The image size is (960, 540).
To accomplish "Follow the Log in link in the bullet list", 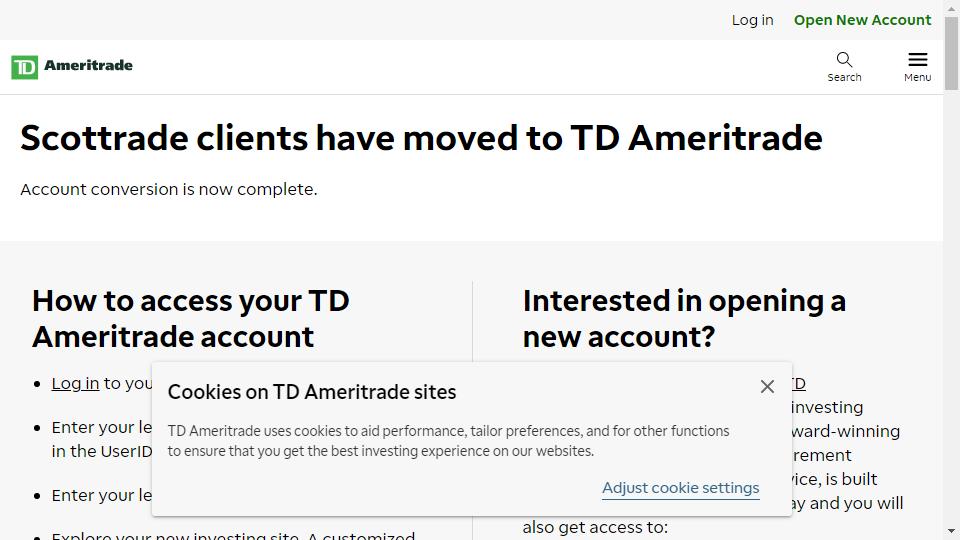I will pyautogui.click(x=75, y=383).
